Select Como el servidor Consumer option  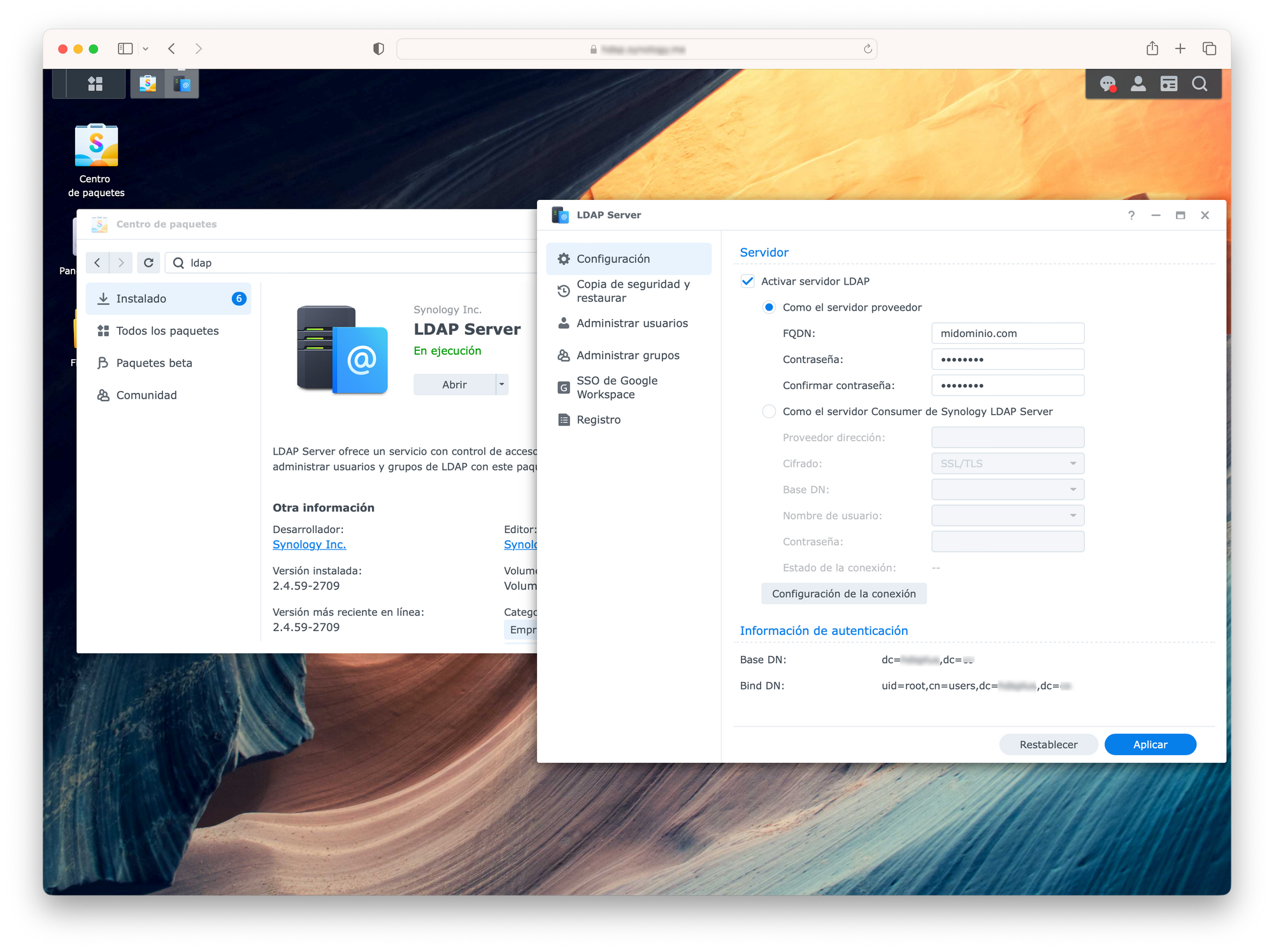(769, 411)
